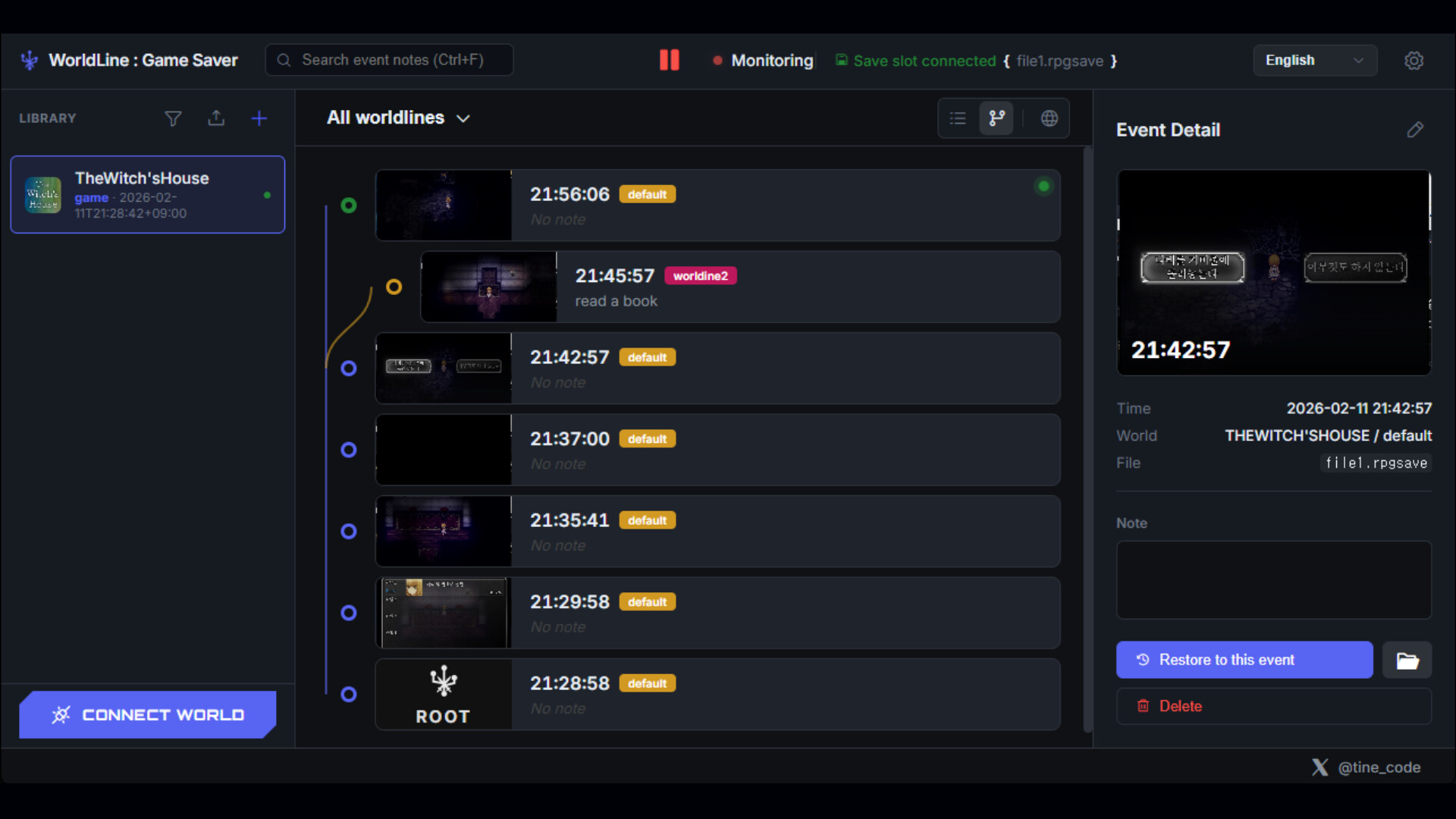
Task: Pause monitoring with the red pause icon
Action: (x=670, y=59)
